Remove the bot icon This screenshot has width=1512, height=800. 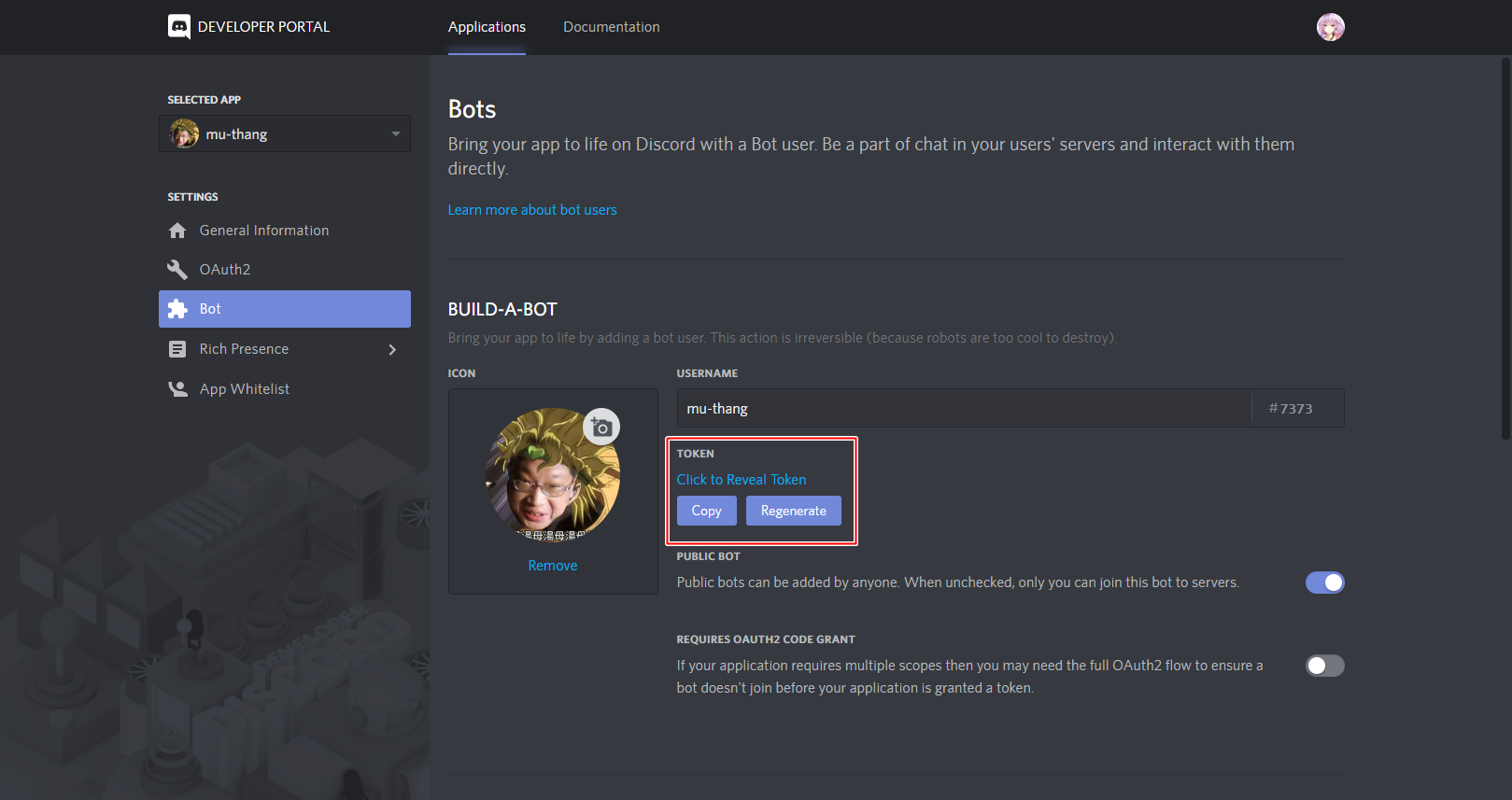point(553,566)
